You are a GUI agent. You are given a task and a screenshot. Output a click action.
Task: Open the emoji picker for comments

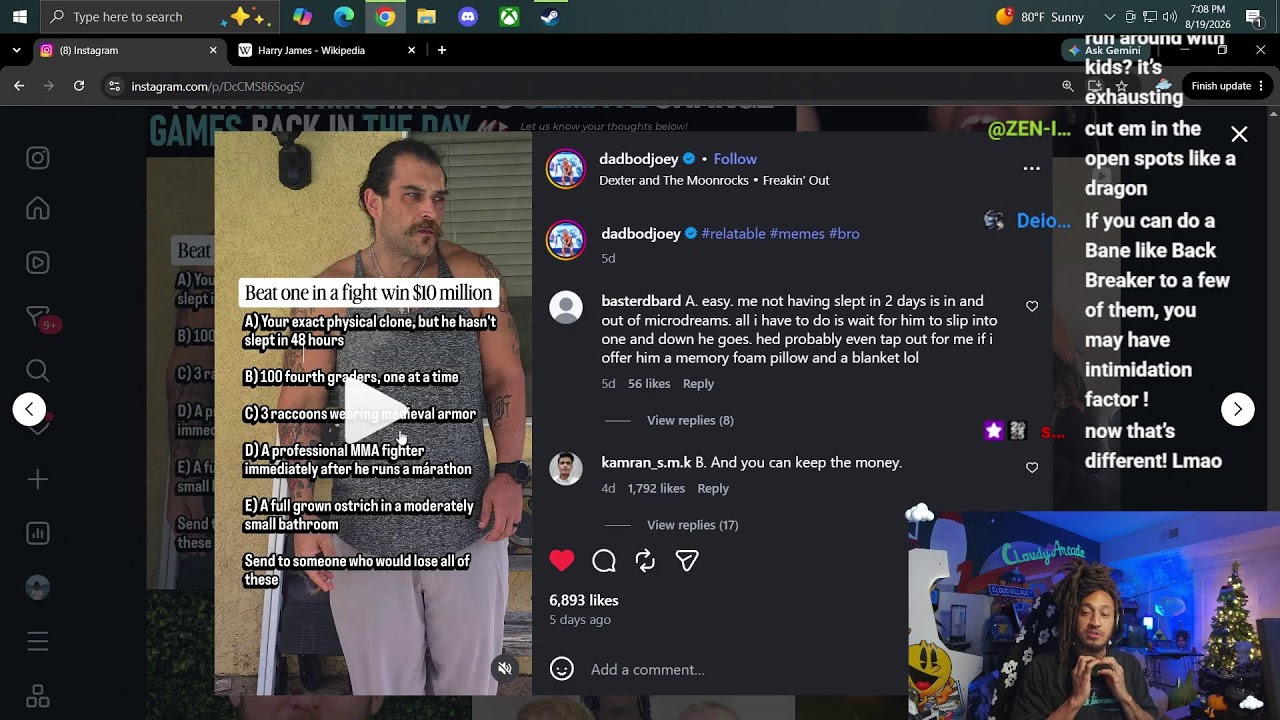tap(562, 669)
